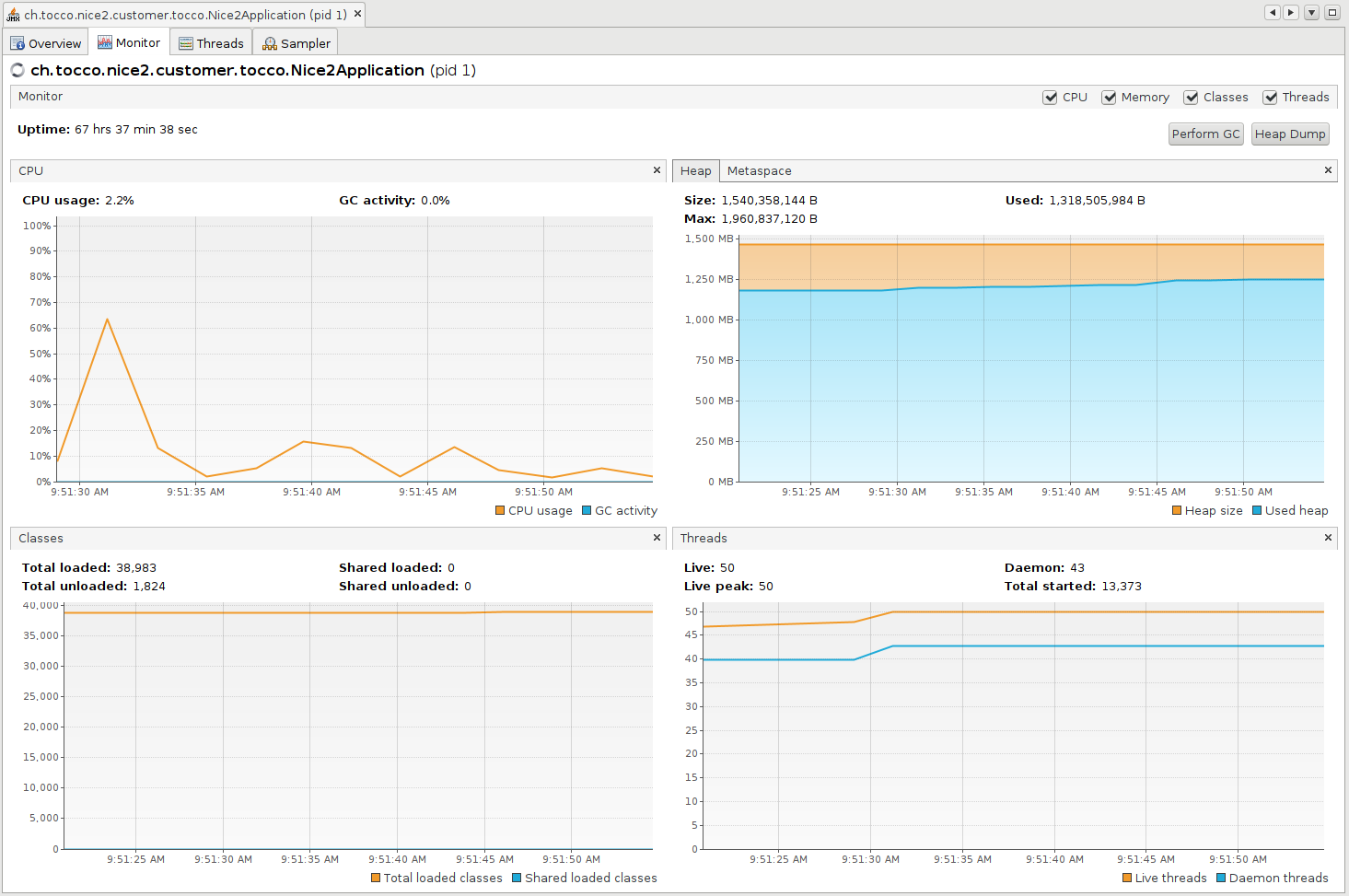Click the Total loaded classes legend swatch
Screen dimensions: 1349x896
tap(376, 878)
